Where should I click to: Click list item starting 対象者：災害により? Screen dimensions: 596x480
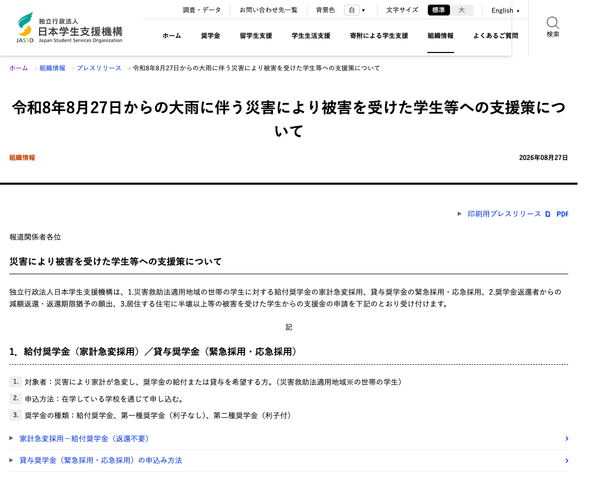213,382
